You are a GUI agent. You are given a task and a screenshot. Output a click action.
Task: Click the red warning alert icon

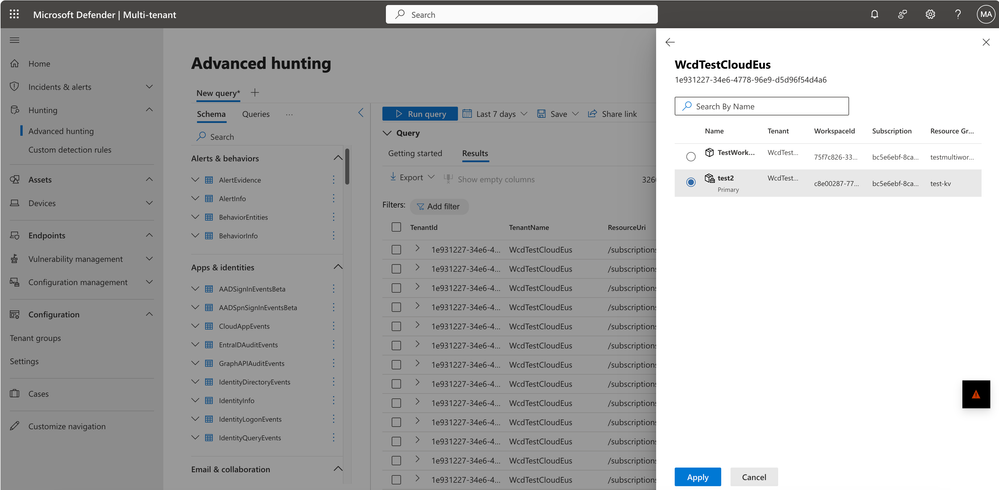point(976,394)
